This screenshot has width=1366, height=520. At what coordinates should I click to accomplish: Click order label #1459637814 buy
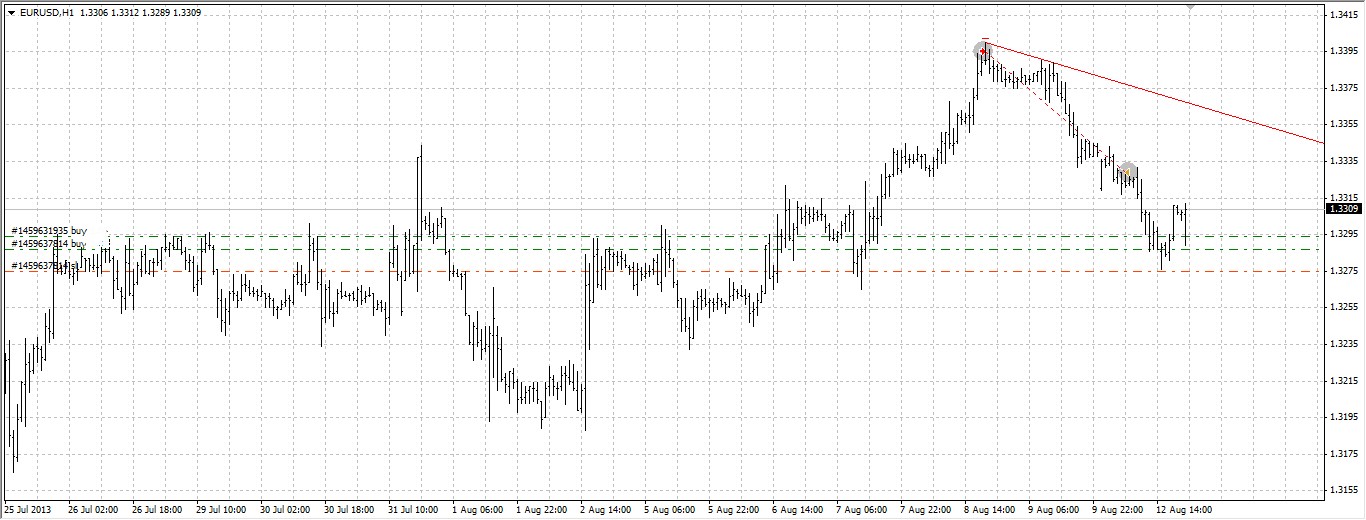(49, 243)
